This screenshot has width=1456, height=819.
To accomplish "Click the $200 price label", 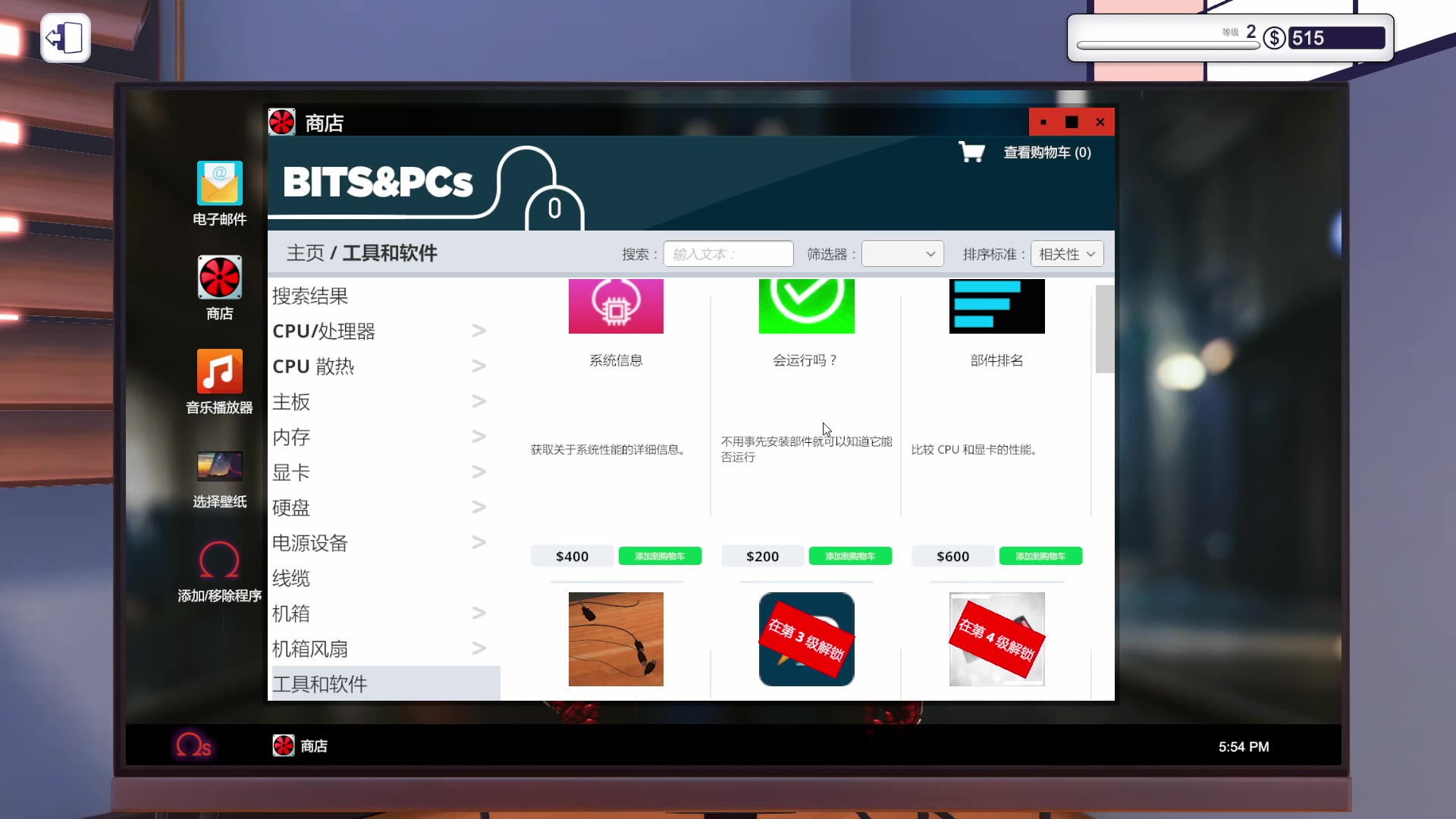I will (x=762, y=556).
